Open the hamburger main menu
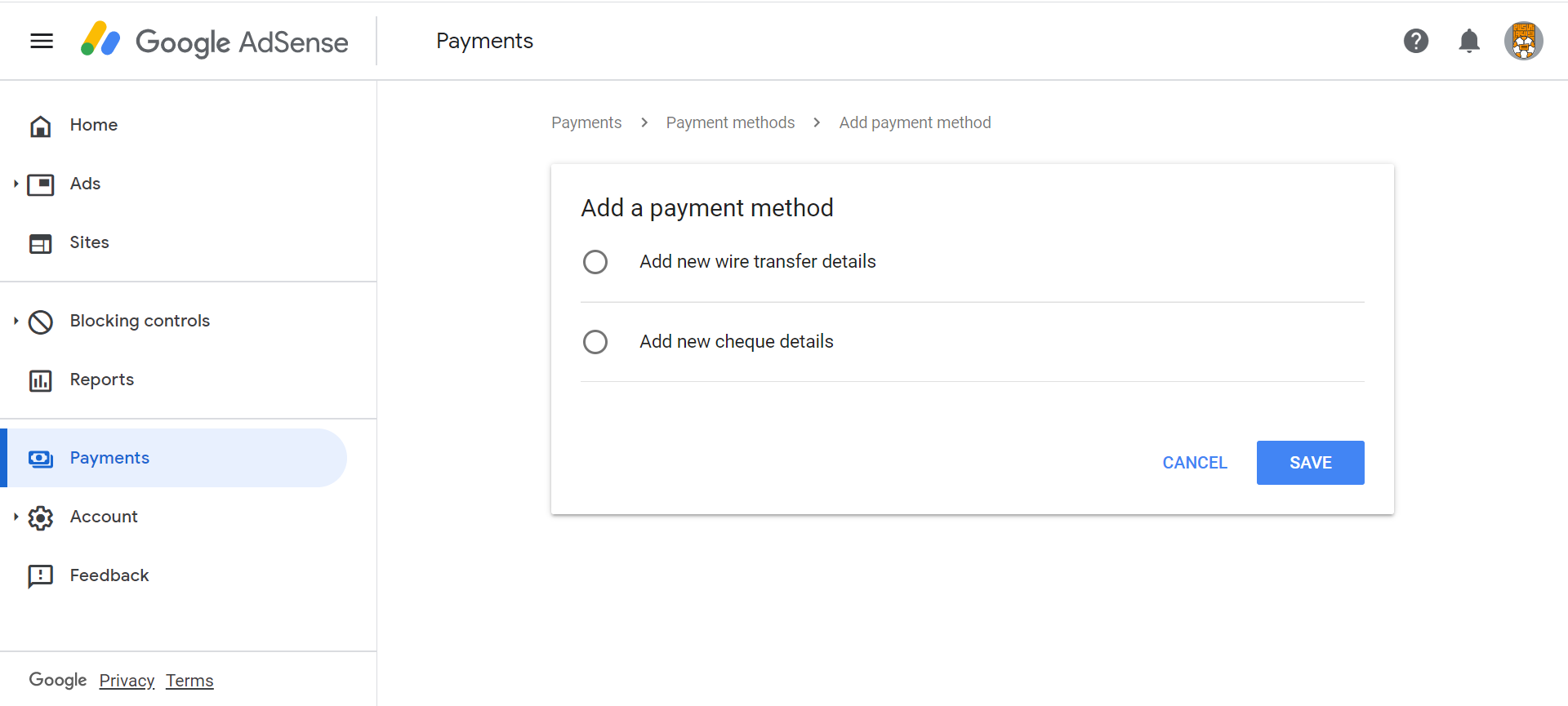Screen dimensions: 1568x706 tap(42, 41)
